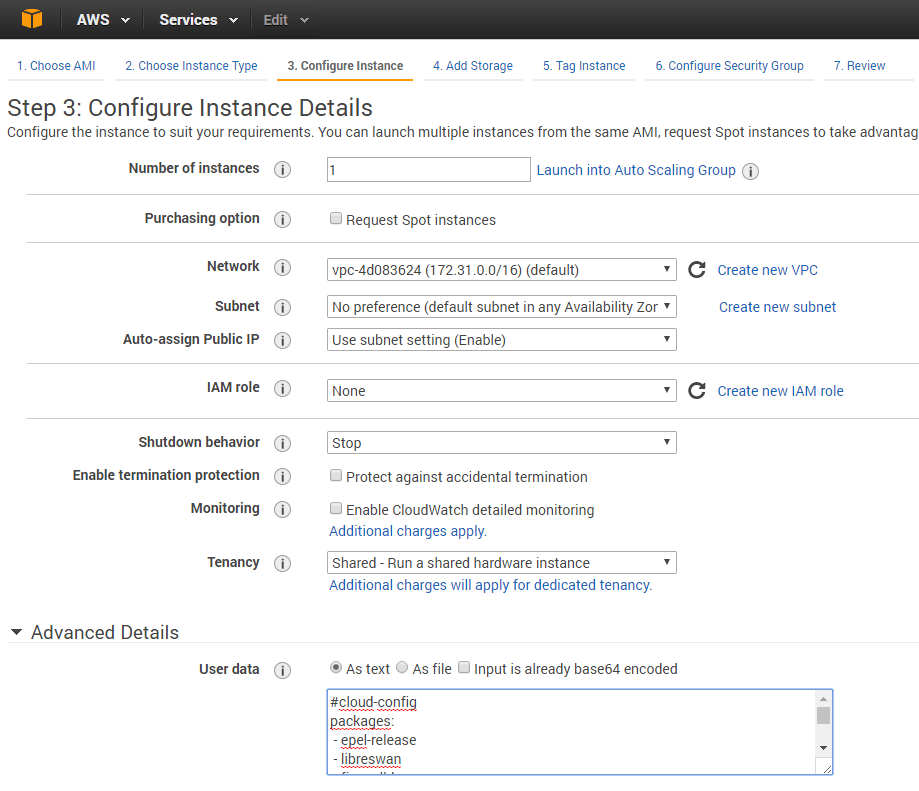Viewport: 919px width, 791px height.
Task: View info about Enable termination protection
Action: [282, 476]
